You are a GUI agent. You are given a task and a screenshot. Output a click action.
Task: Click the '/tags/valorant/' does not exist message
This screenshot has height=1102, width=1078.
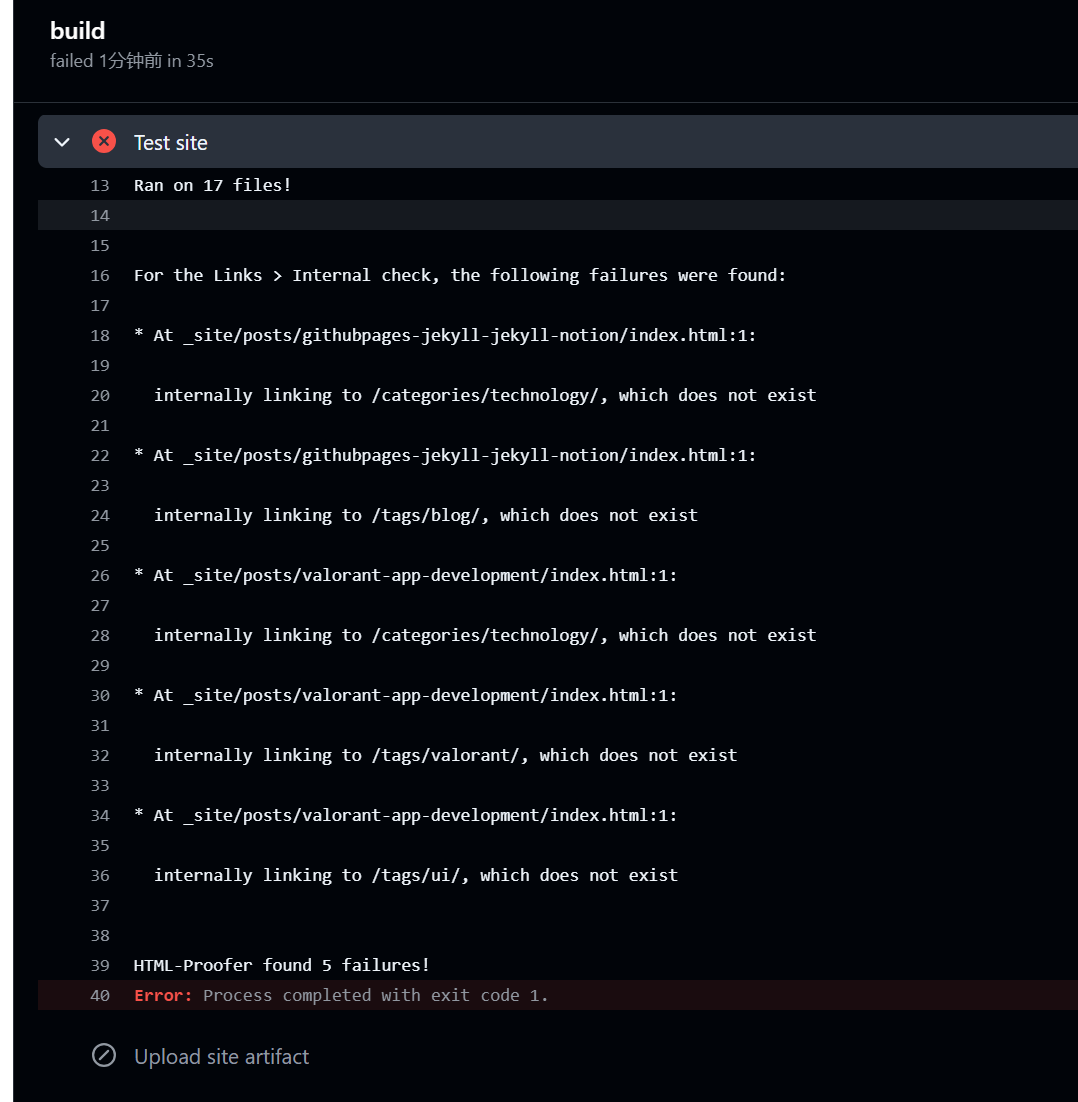pos(446,756)
